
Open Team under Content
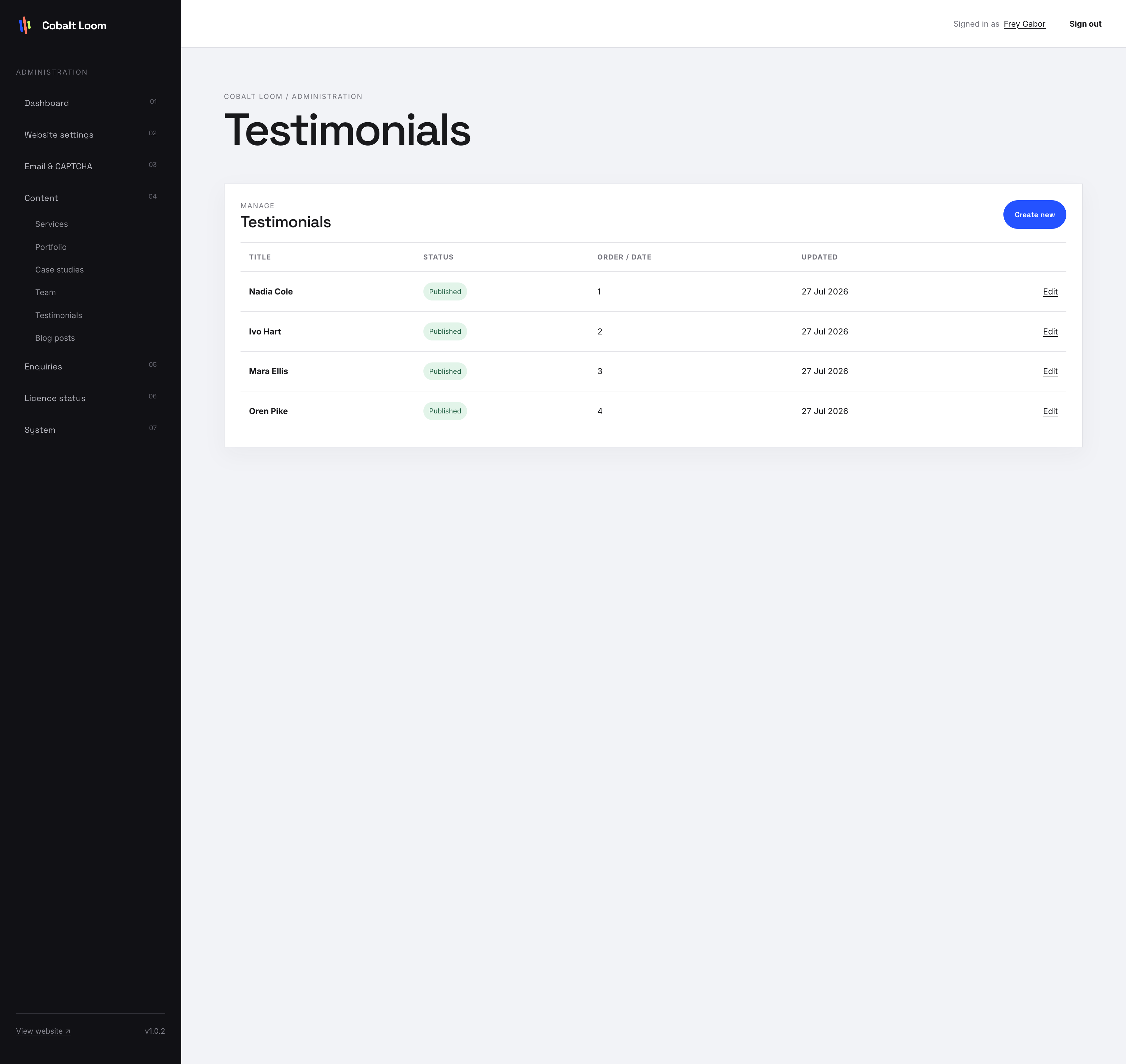[x=45, y=293]
